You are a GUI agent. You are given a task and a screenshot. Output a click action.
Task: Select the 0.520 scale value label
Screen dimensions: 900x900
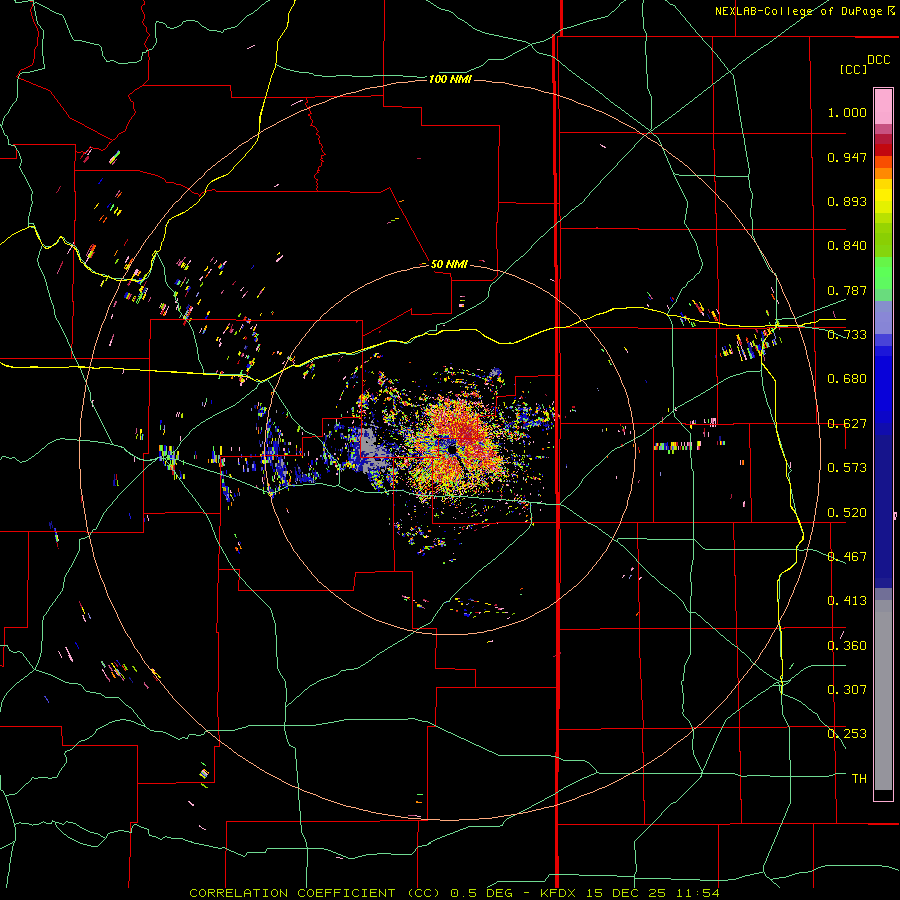[847, 513]
